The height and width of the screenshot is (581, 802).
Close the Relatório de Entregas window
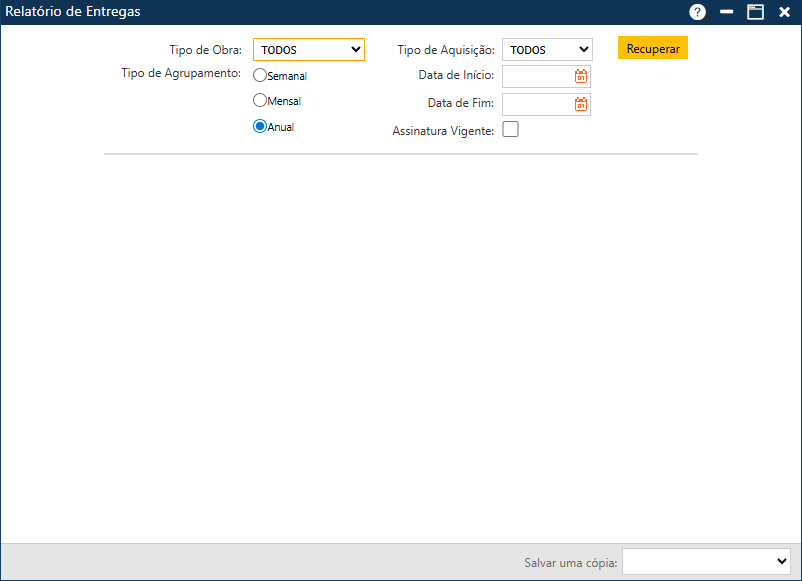coord(784,12)
